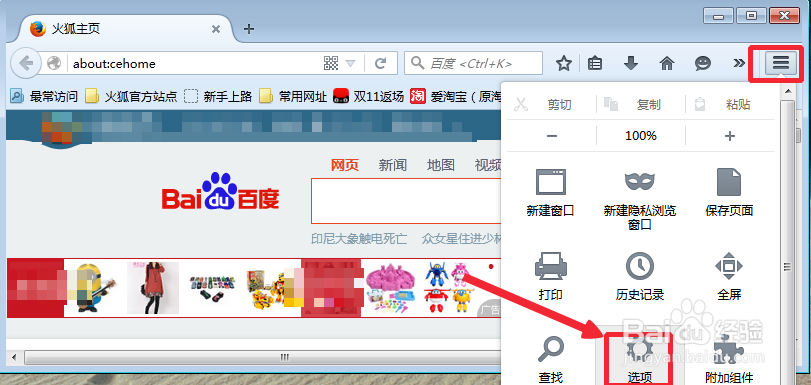This screenshot has height=385, width=811.
Task: Open the hamburger menu button
Action: [x=781, y=64]
